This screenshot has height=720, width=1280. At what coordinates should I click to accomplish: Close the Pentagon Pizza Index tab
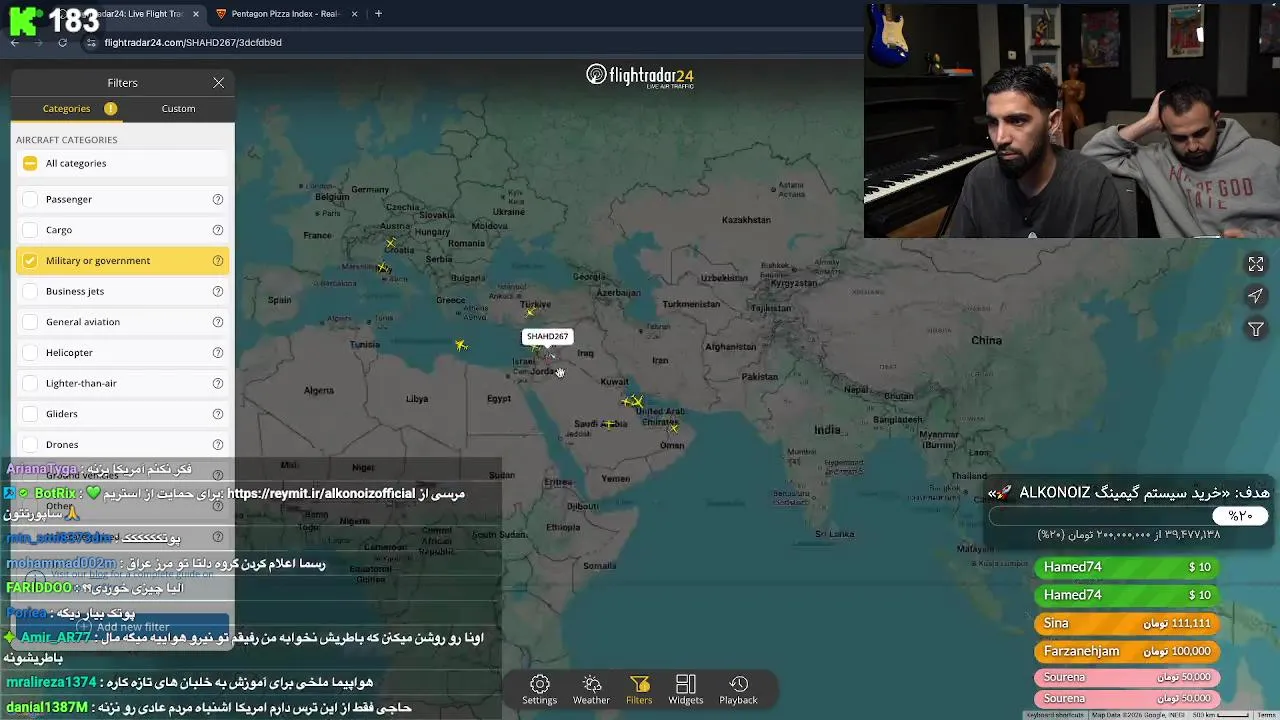pos(354,14)
